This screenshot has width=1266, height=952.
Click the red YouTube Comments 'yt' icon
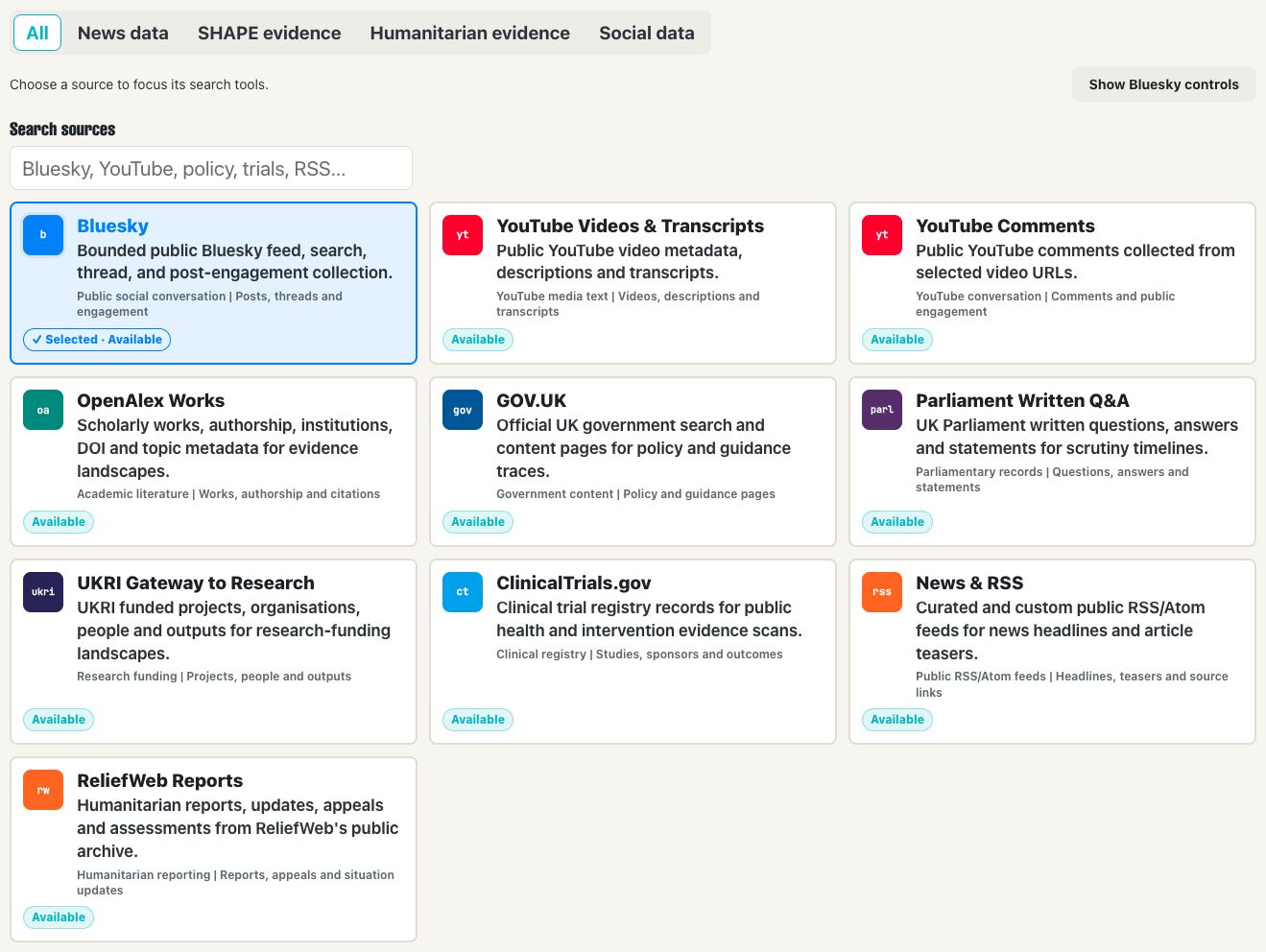click(882, 235)
